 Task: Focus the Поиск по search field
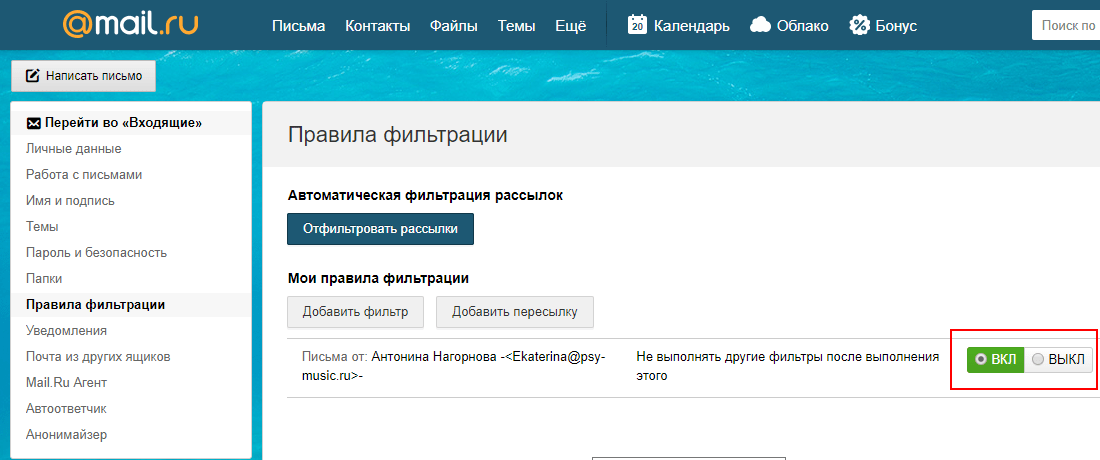(x=1066, y=26)
